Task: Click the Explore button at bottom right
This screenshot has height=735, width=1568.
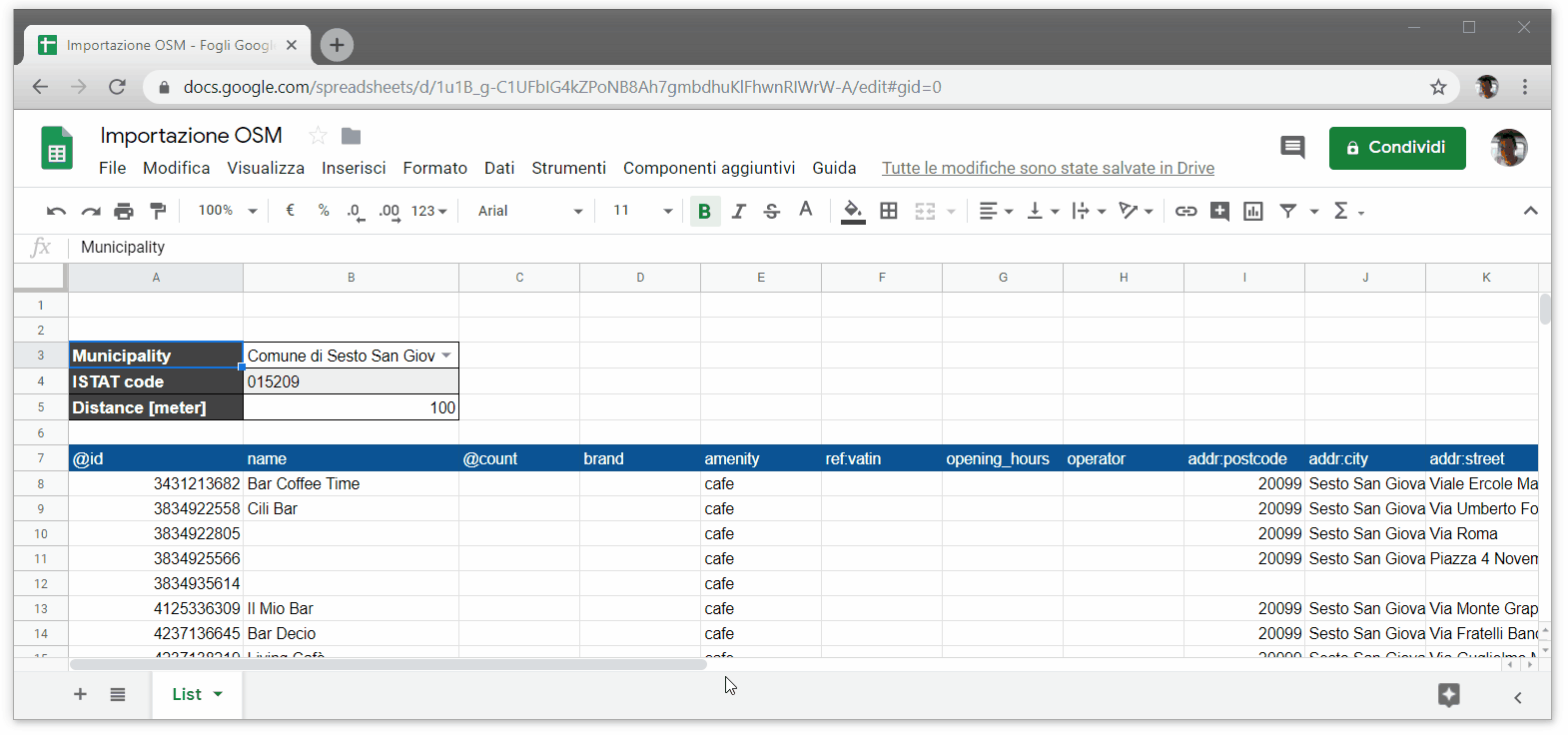Action: pyautogui.click(x=1448, y=695)
